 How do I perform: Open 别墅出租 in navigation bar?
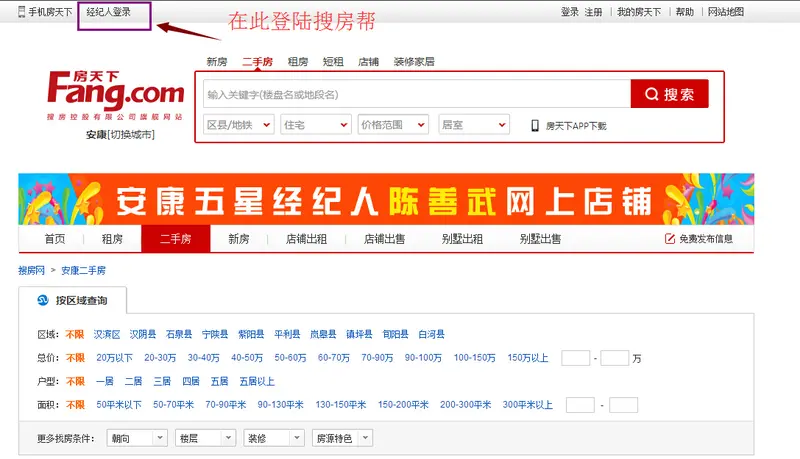click(462, 239)
